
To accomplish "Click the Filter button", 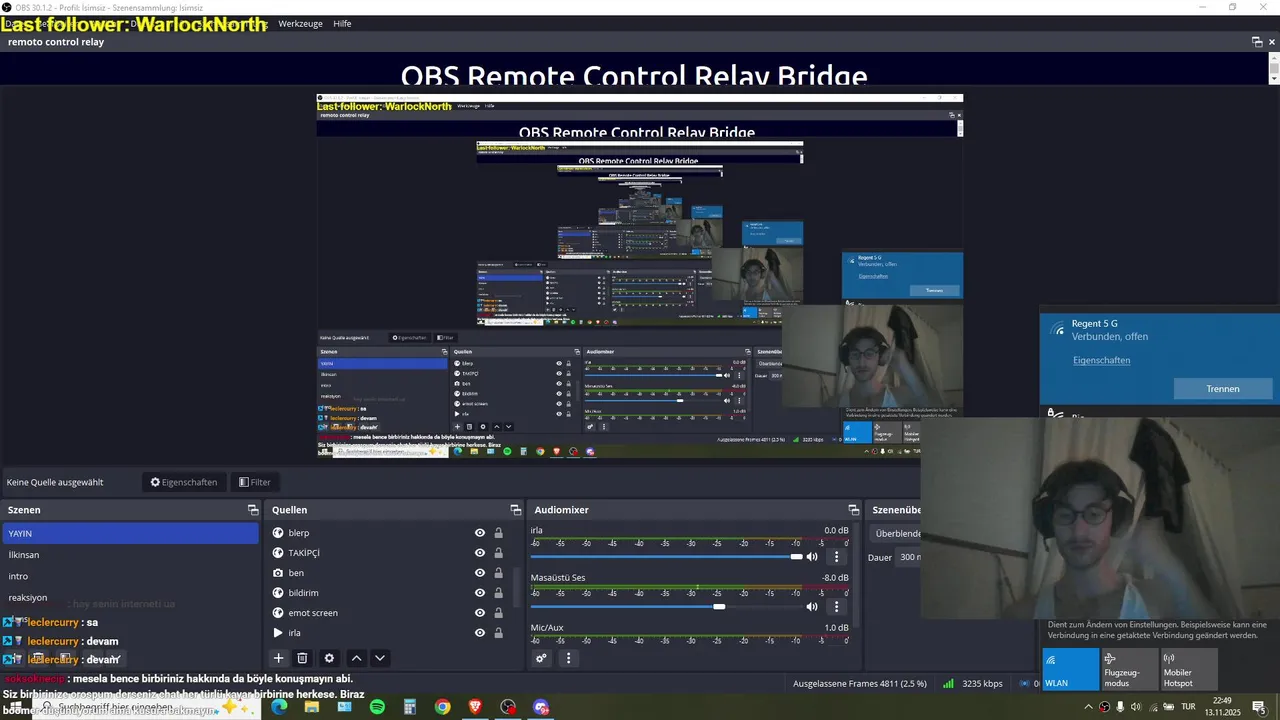I will coord(255,482).
